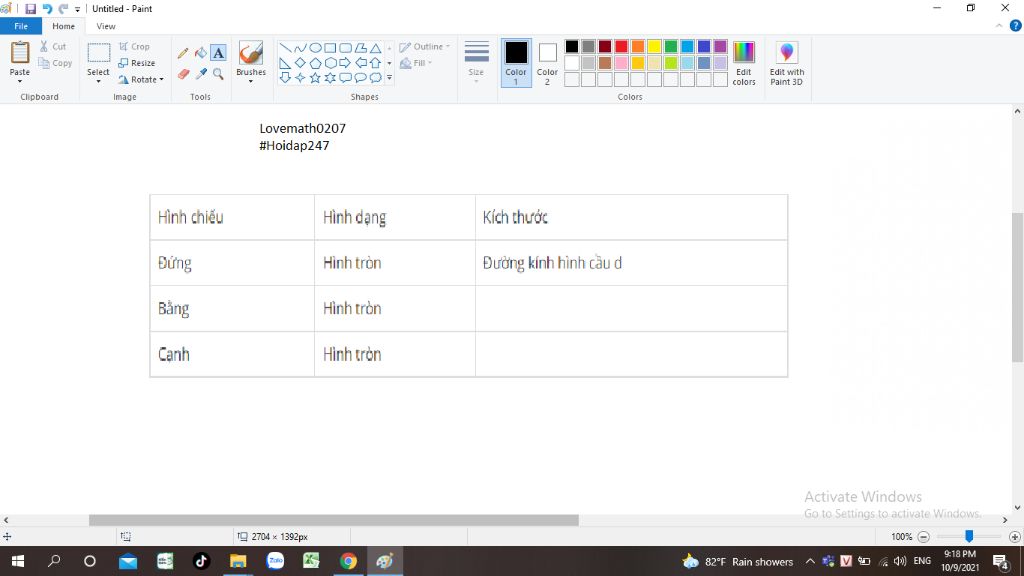1024x576 pixels.
Task: Pick the green color swatch
Action: pos(671,46)
